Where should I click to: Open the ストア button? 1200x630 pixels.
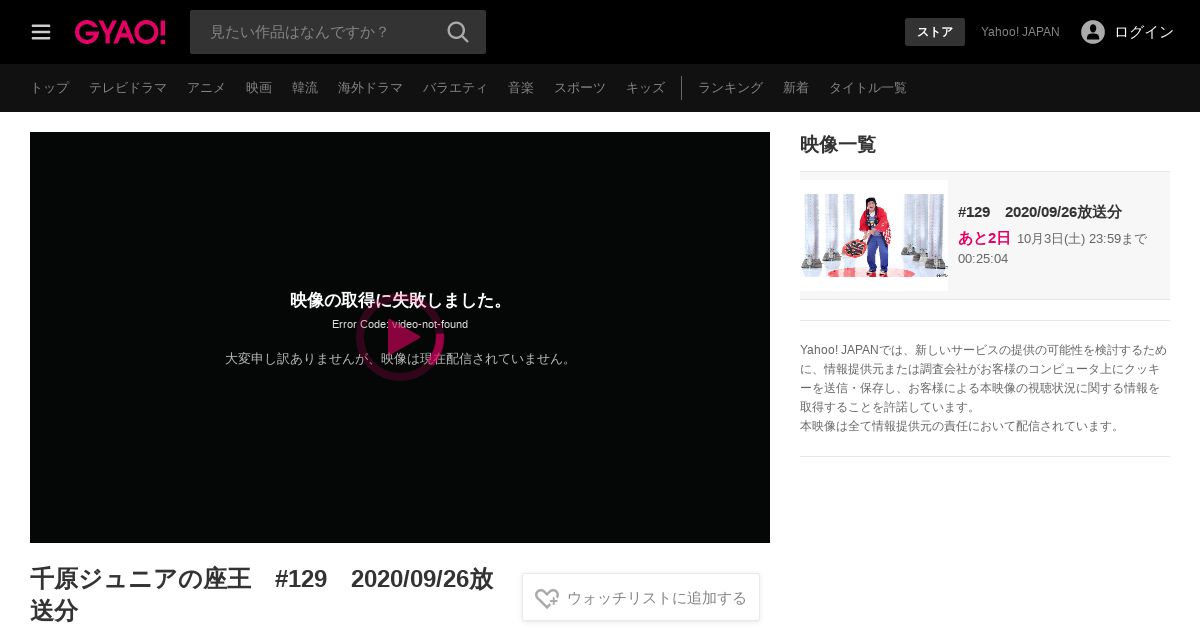click(935, 32)
